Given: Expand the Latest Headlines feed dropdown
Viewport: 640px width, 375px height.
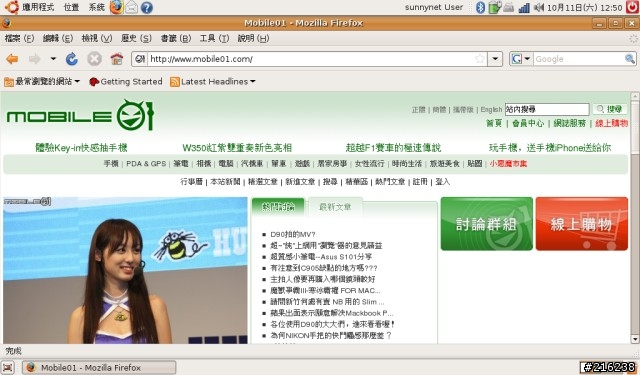Looking at the screenshot, I should click(x=213, y=82).
